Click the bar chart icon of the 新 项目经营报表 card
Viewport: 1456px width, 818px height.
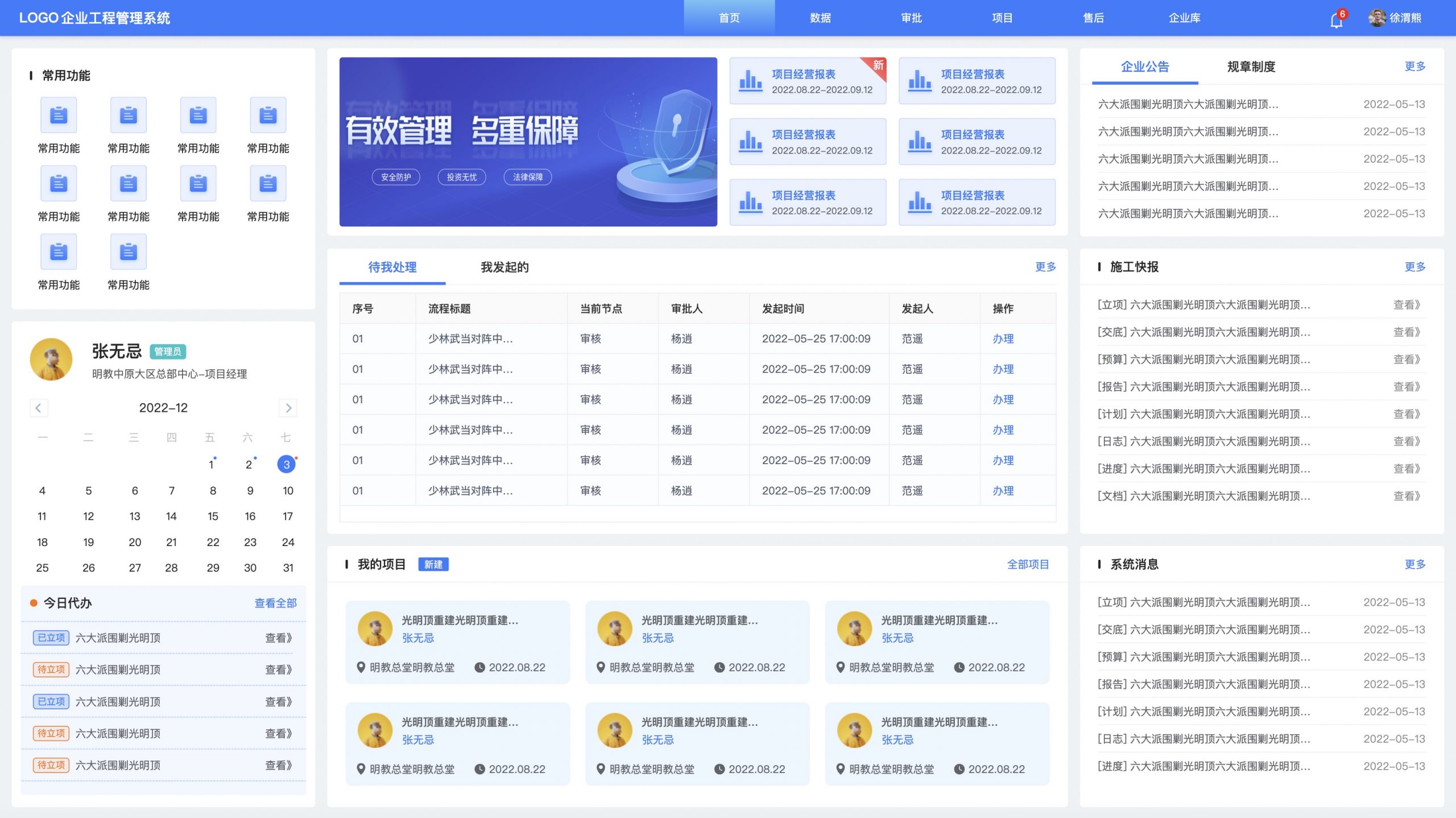(750, 81)
